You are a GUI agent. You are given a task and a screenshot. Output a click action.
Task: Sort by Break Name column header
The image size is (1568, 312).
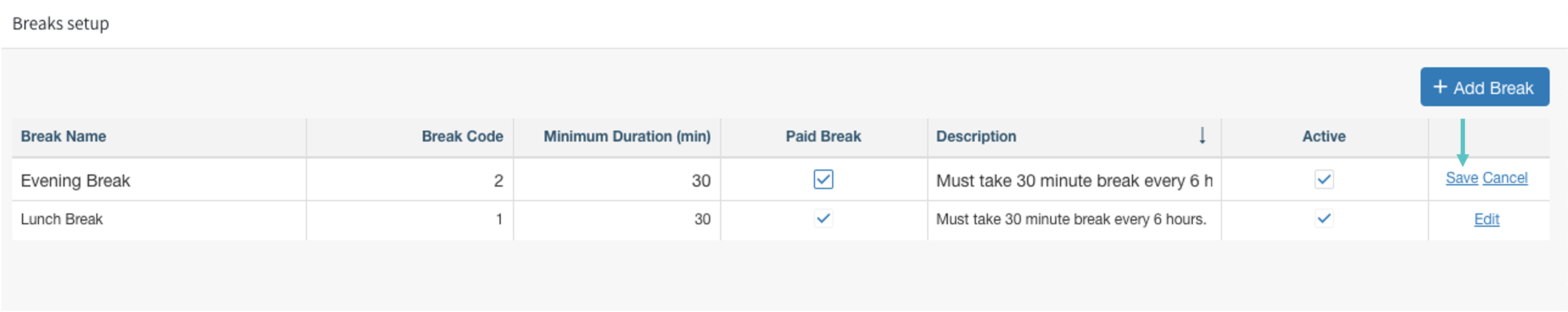point(63,136)
